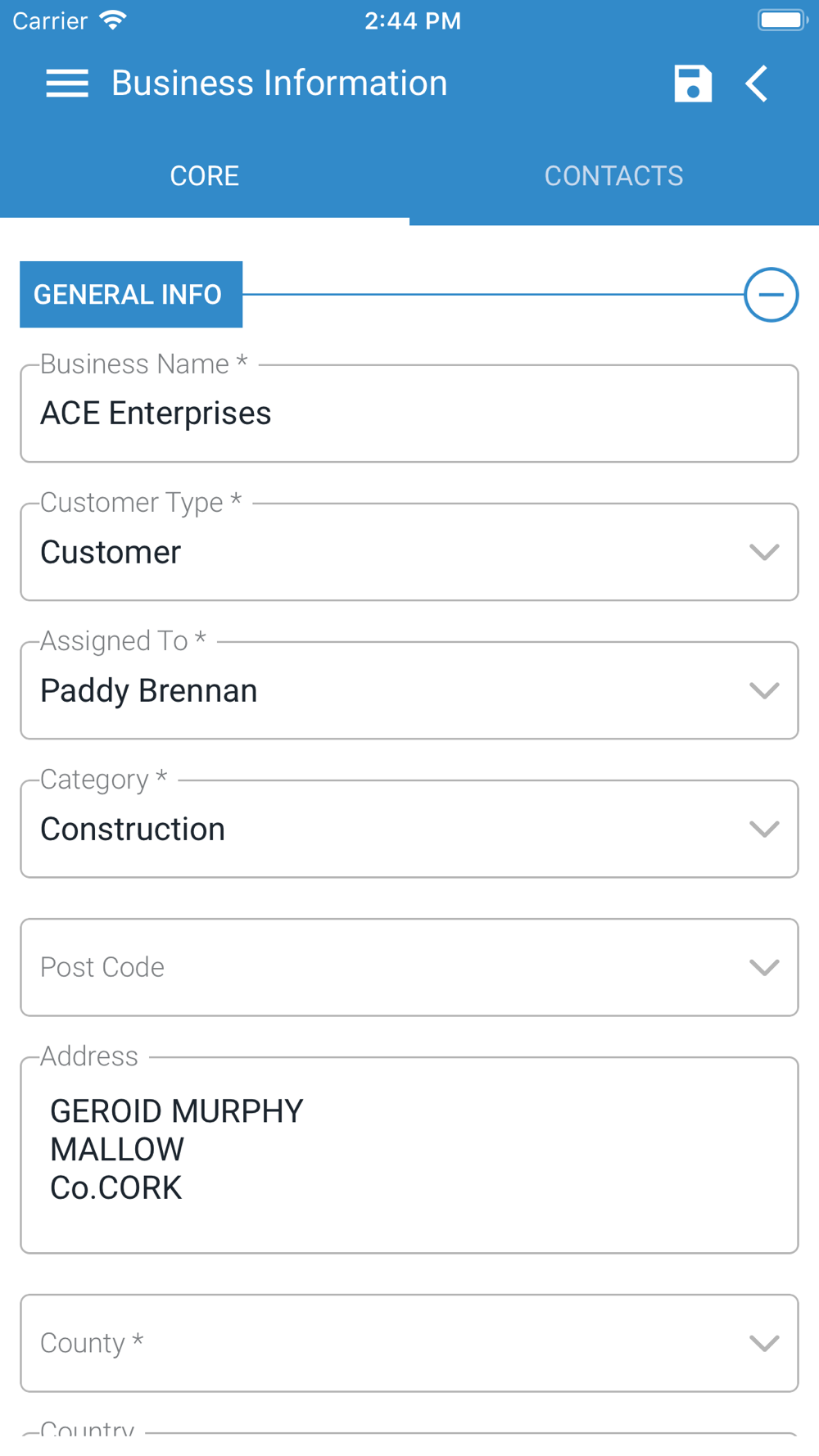Click the Category field chevron arrow

764,829
